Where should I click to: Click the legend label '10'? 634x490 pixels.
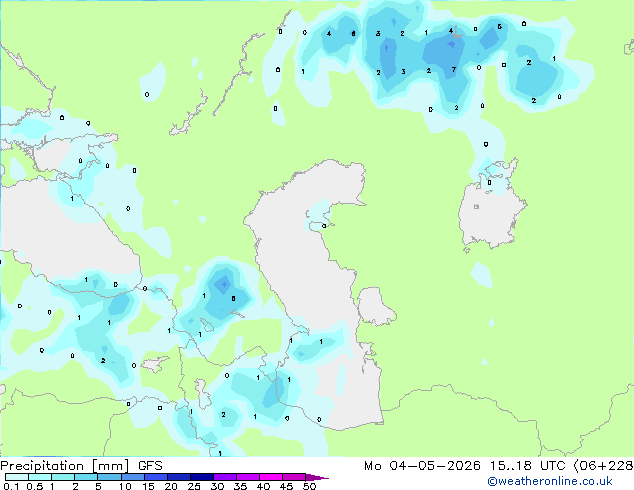click(x=125, y=486)
